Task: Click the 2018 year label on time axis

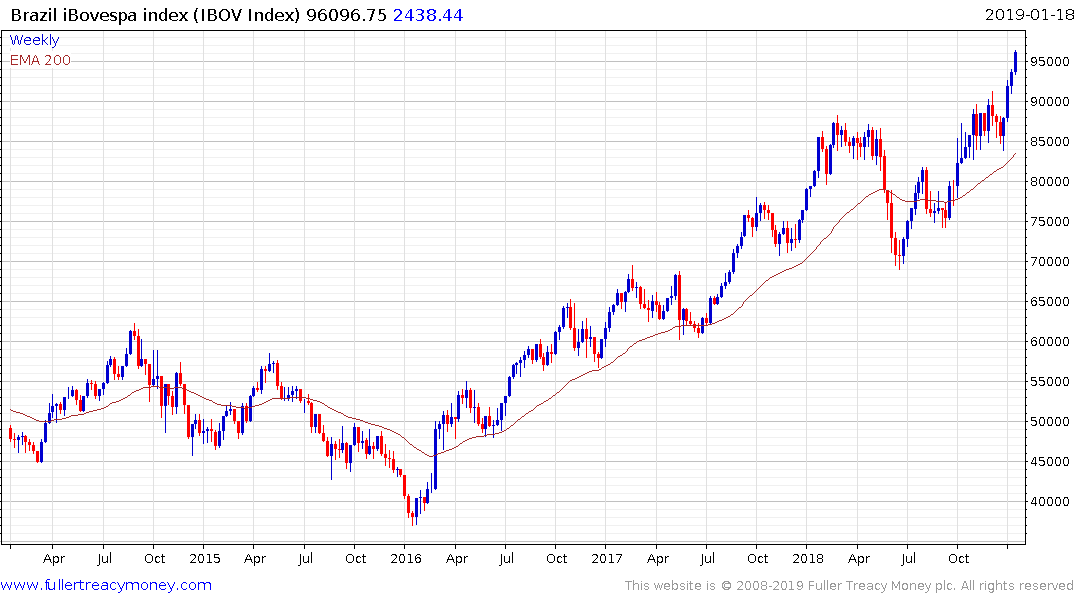Action: [x=808, y=558]
